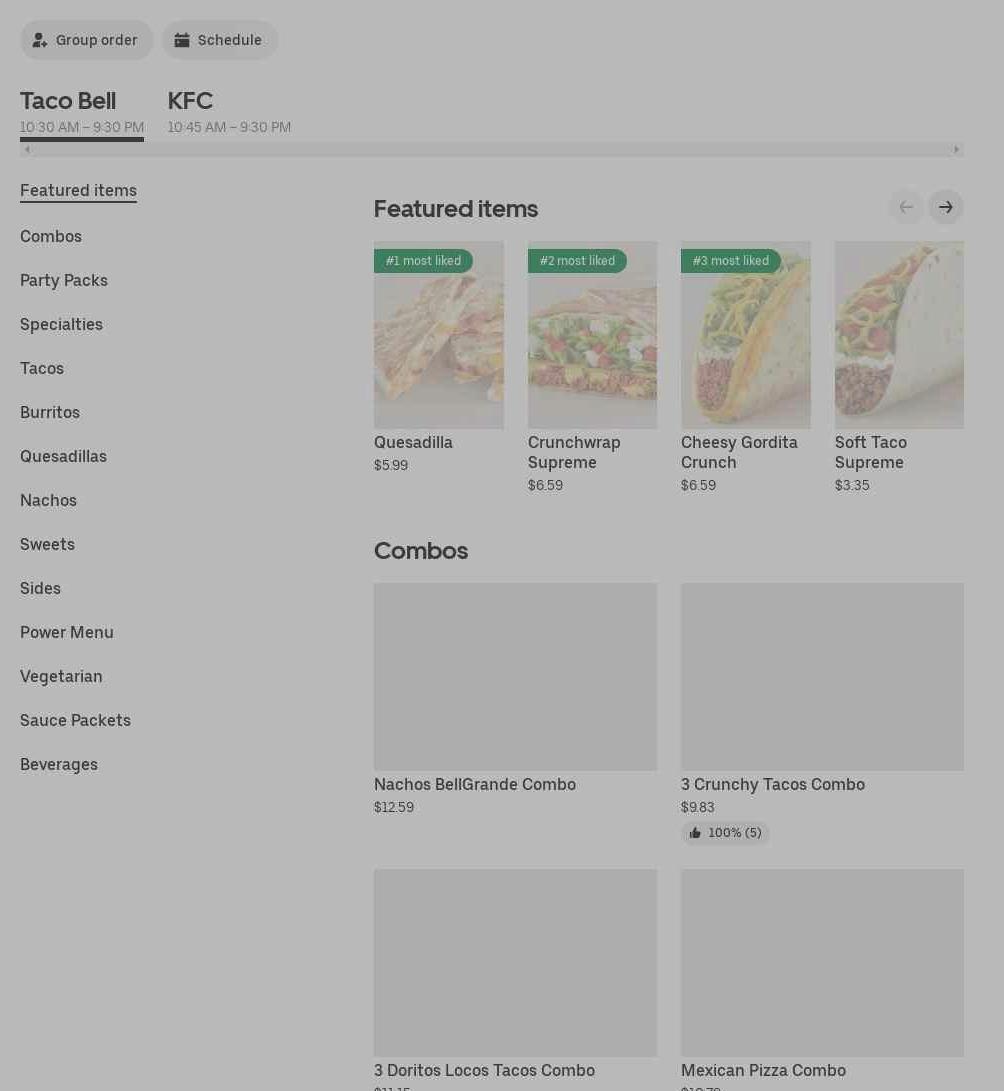Click the Group order person icon

click(40, 40)
